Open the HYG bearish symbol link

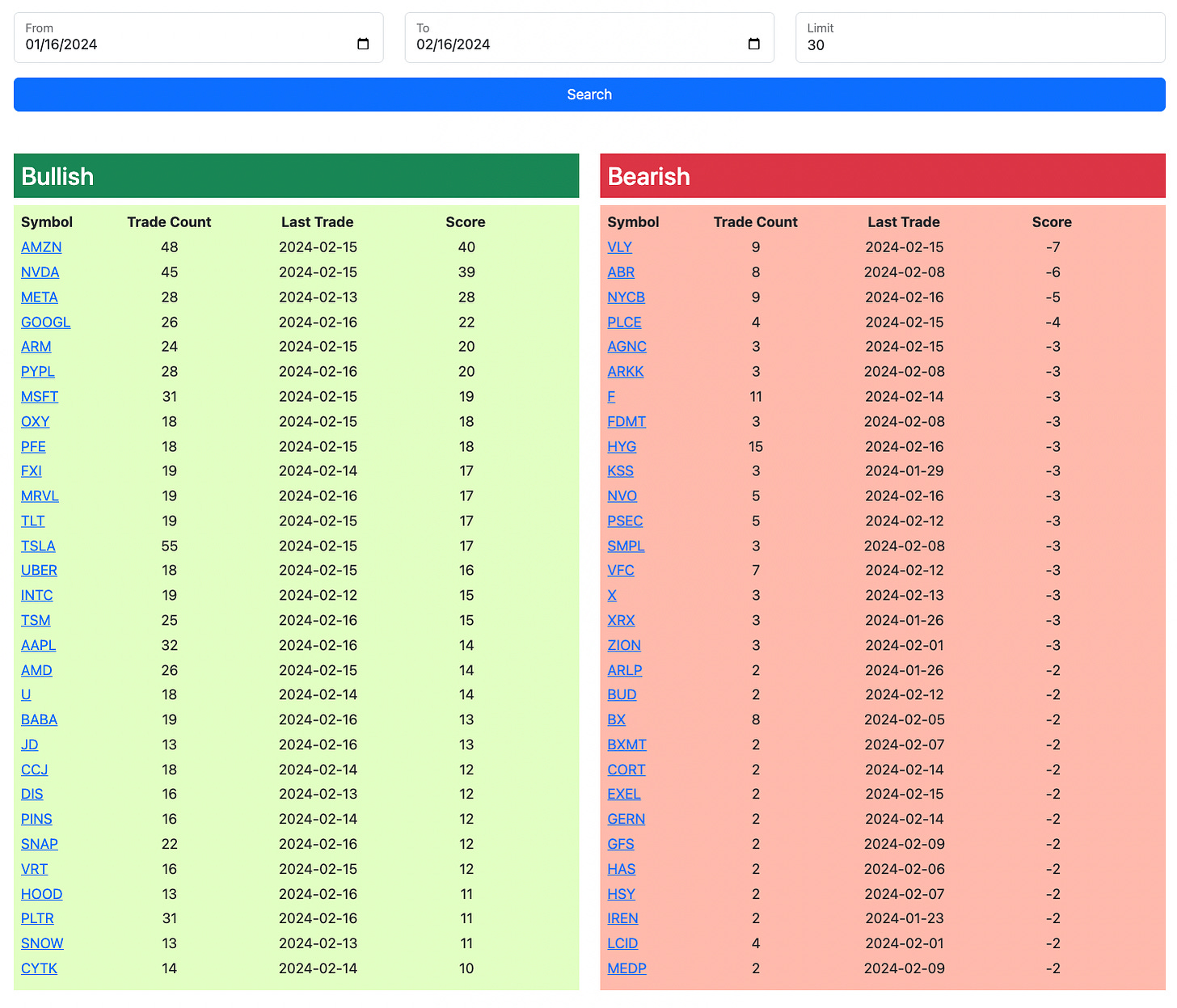pos(622,447)
